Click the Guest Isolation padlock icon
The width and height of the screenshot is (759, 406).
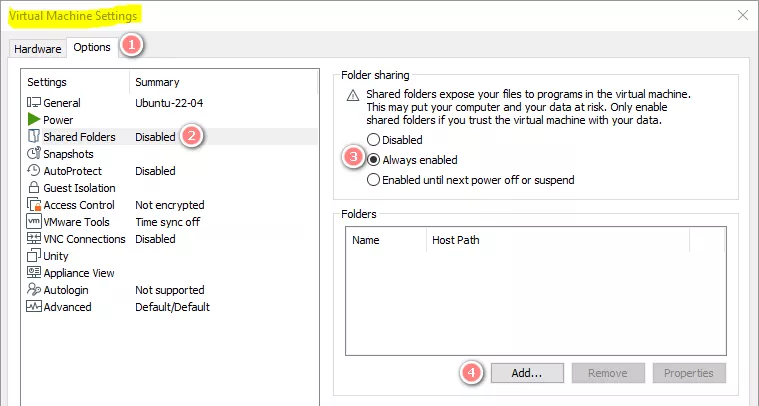pos(34,187)
